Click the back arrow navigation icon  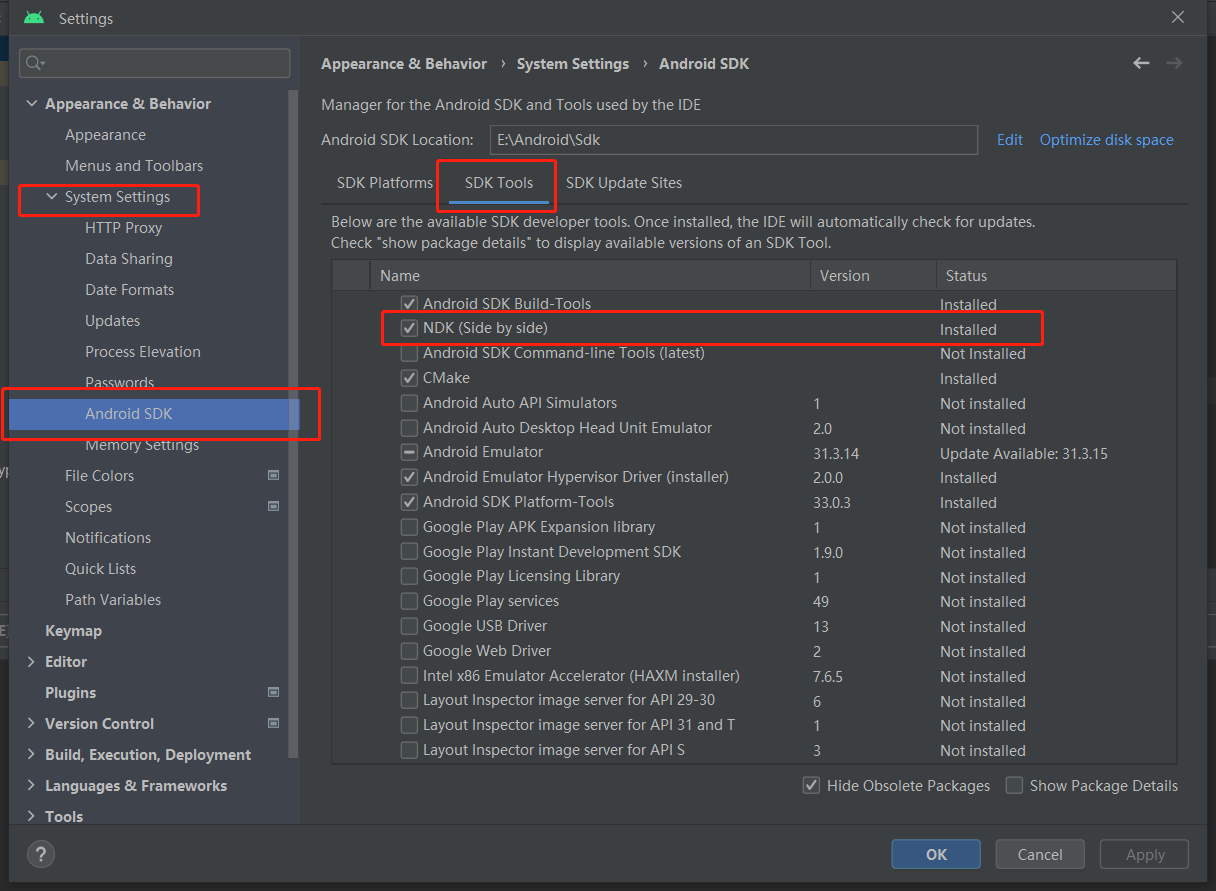click(1141, 63)
